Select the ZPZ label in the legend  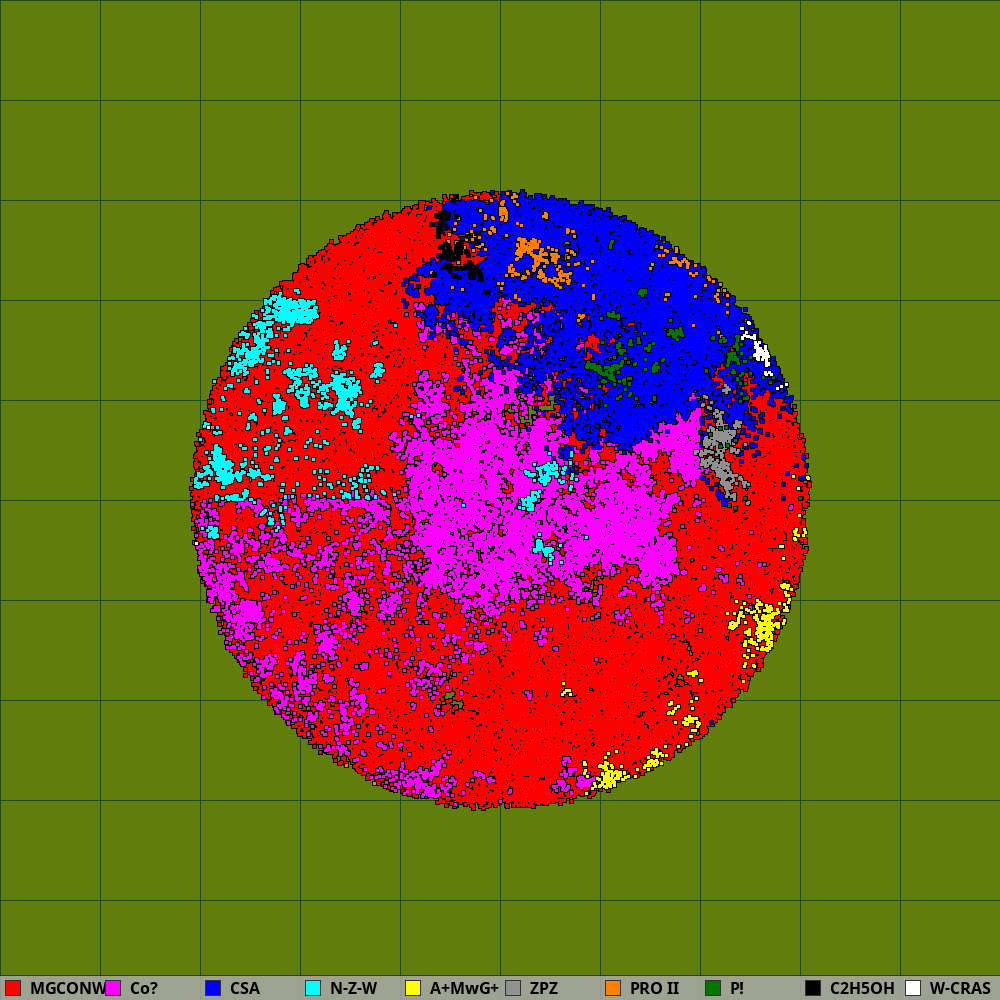pos(544,988)
